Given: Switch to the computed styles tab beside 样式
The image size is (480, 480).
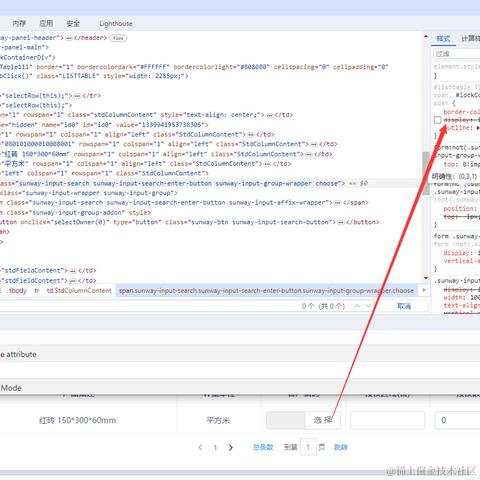Looking at the screenshot, I should (x=471, y=39).
